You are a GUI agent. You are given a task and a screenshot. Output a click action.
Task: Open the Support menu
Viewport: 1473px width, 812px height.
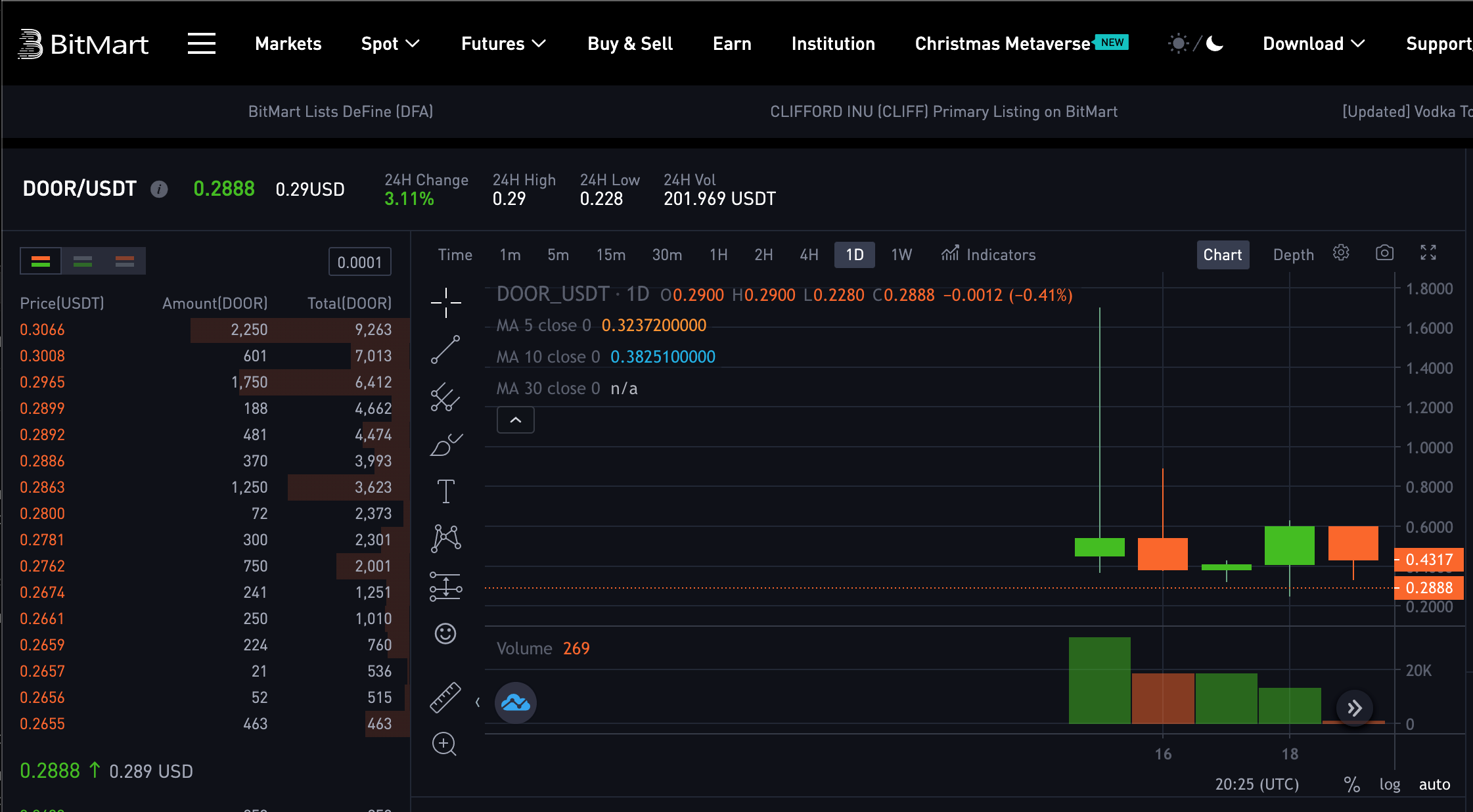(1439, 44)
